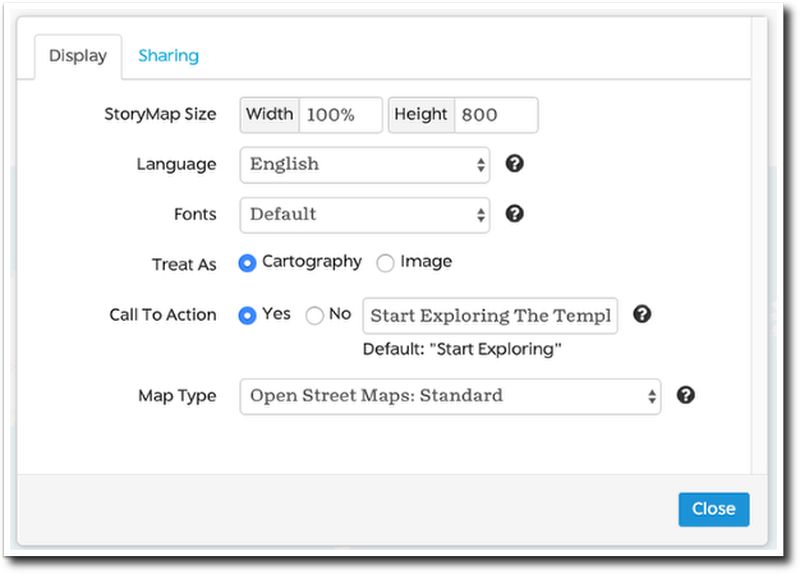Screen dimensions: 800x574
Task: Click the StoryMap Size label
Action: coord(160,114)
